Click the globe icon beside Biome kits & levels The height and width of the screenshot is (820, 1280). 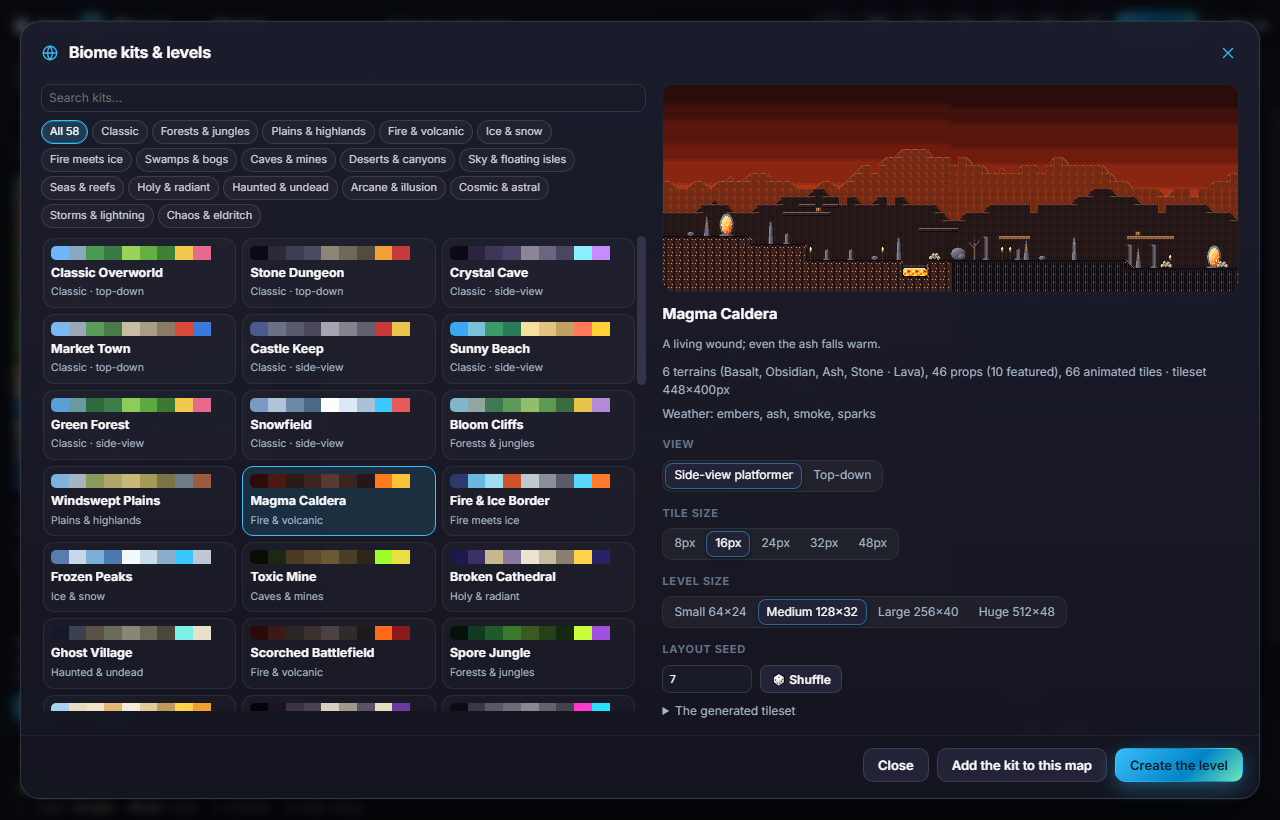point(50,53)
